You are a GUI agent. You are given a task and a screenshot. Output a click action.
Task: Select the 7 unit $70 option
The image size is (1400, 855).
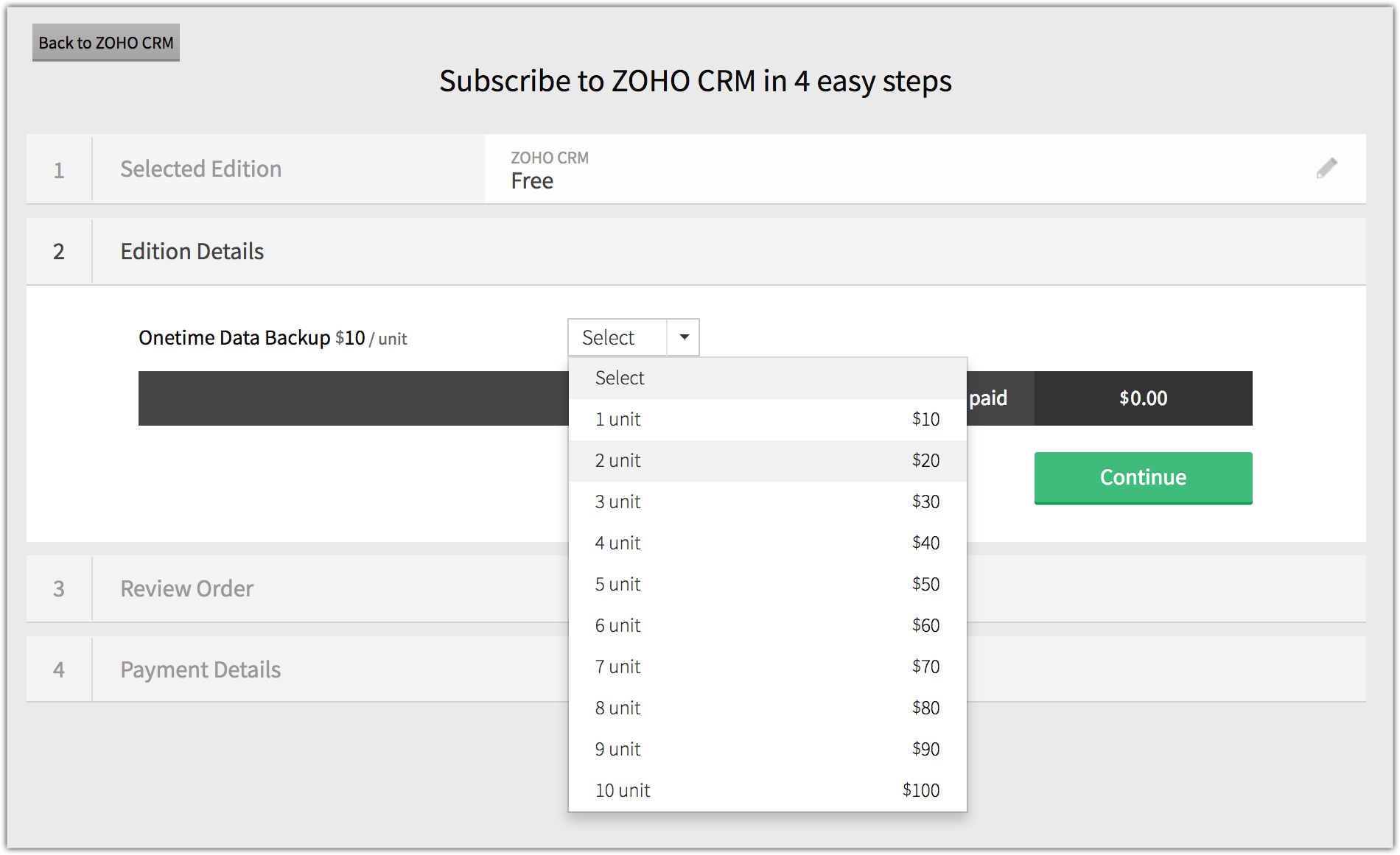768,667
